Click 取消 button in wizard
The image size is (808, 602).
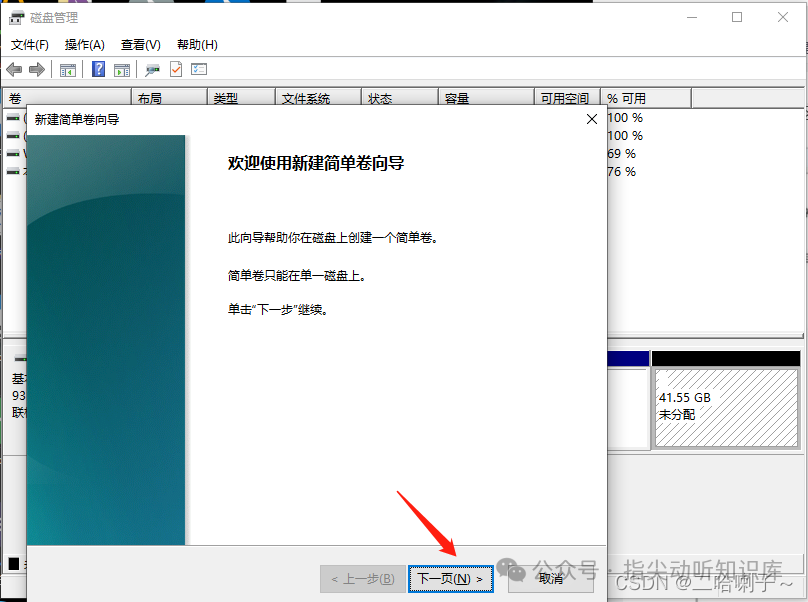point(551,579)
